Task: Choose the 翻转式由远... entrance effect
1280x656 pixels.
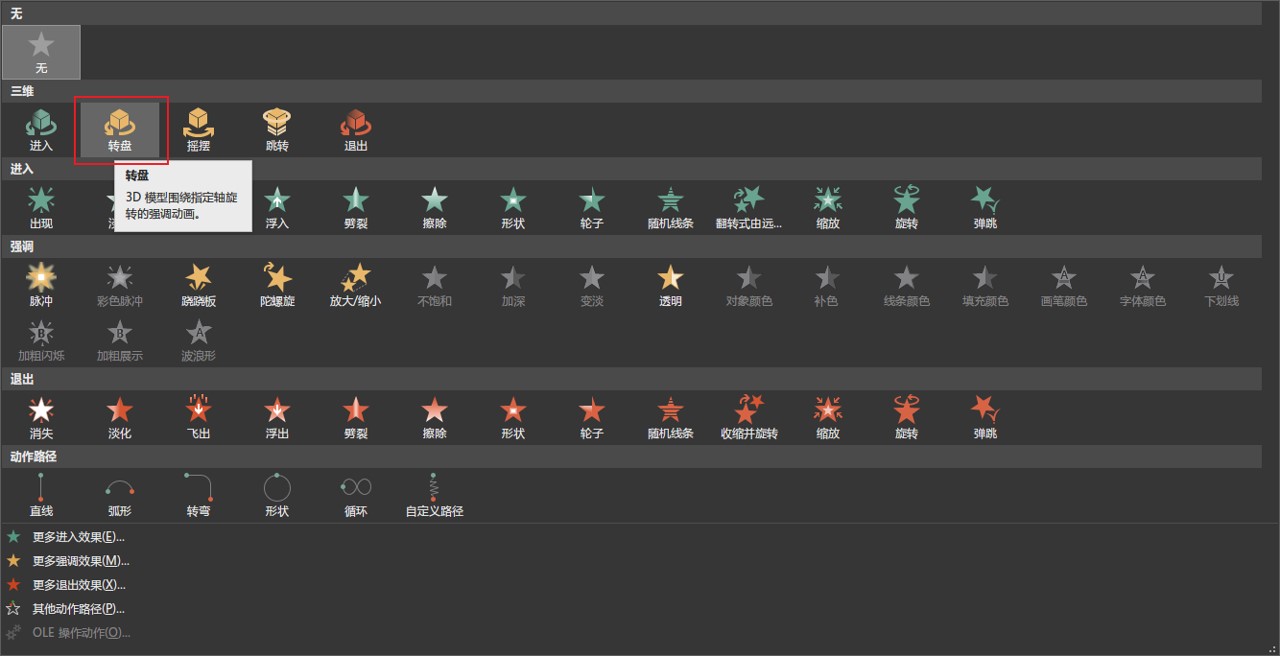Action: tap(749, 207)
